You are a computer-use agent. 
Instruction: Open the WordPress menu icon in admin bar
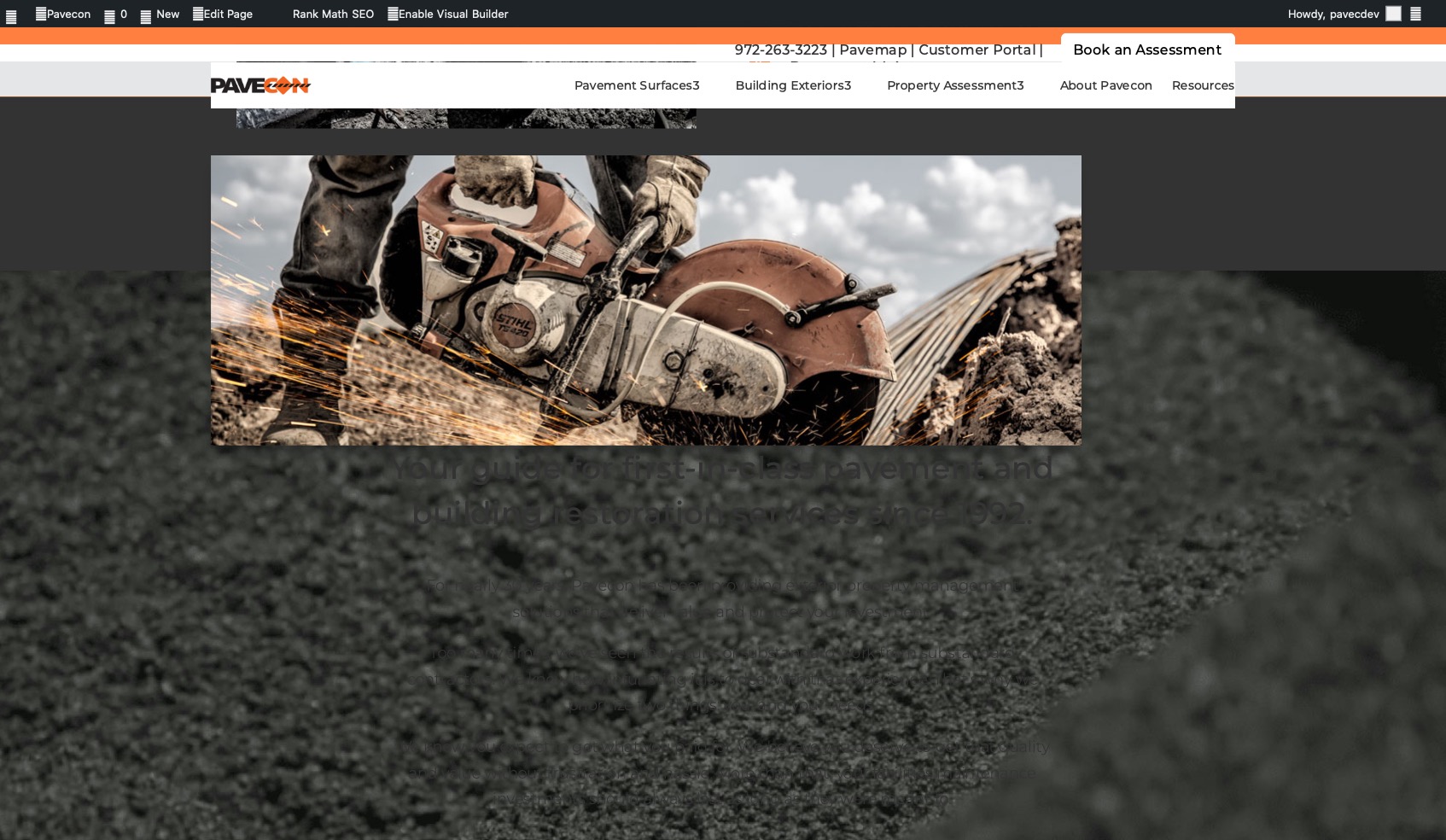pyautogui.click(x=11, y=15)
